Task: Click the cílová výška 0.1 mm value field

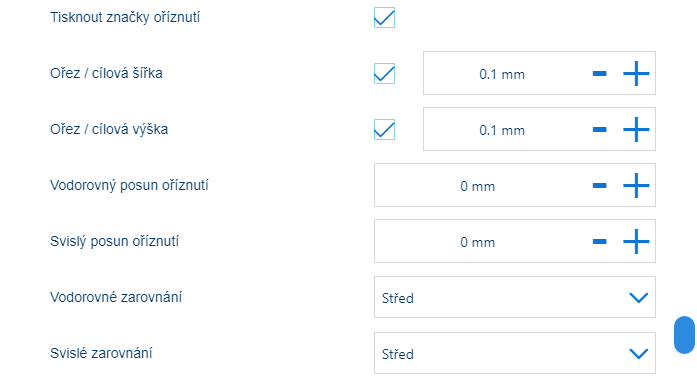Action: pyautogui.click(x=502, y=130)
